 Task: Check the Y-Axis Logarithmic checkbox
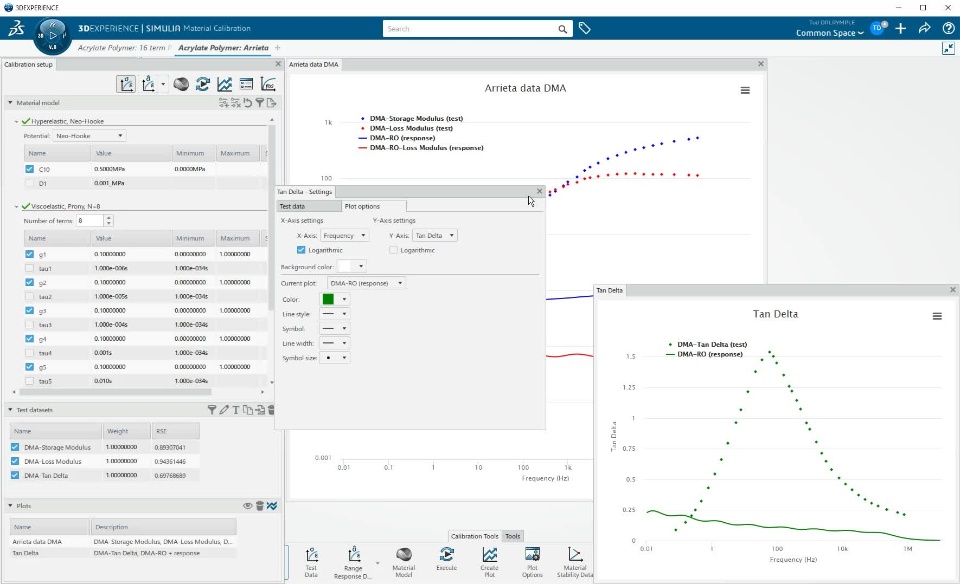pos(393,250)
